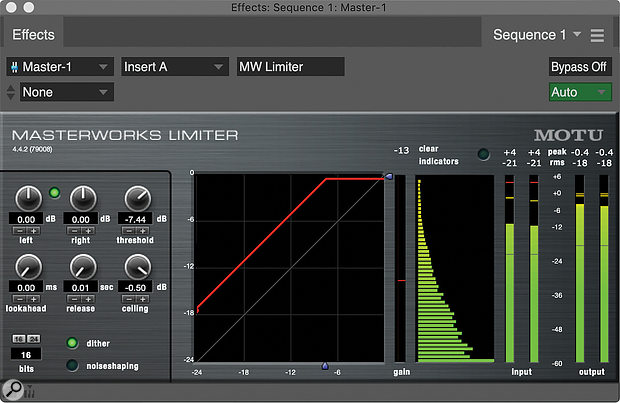Open the Insert A dropdown
Viewport: 620px width, 403px height.
tap(174, 67)
